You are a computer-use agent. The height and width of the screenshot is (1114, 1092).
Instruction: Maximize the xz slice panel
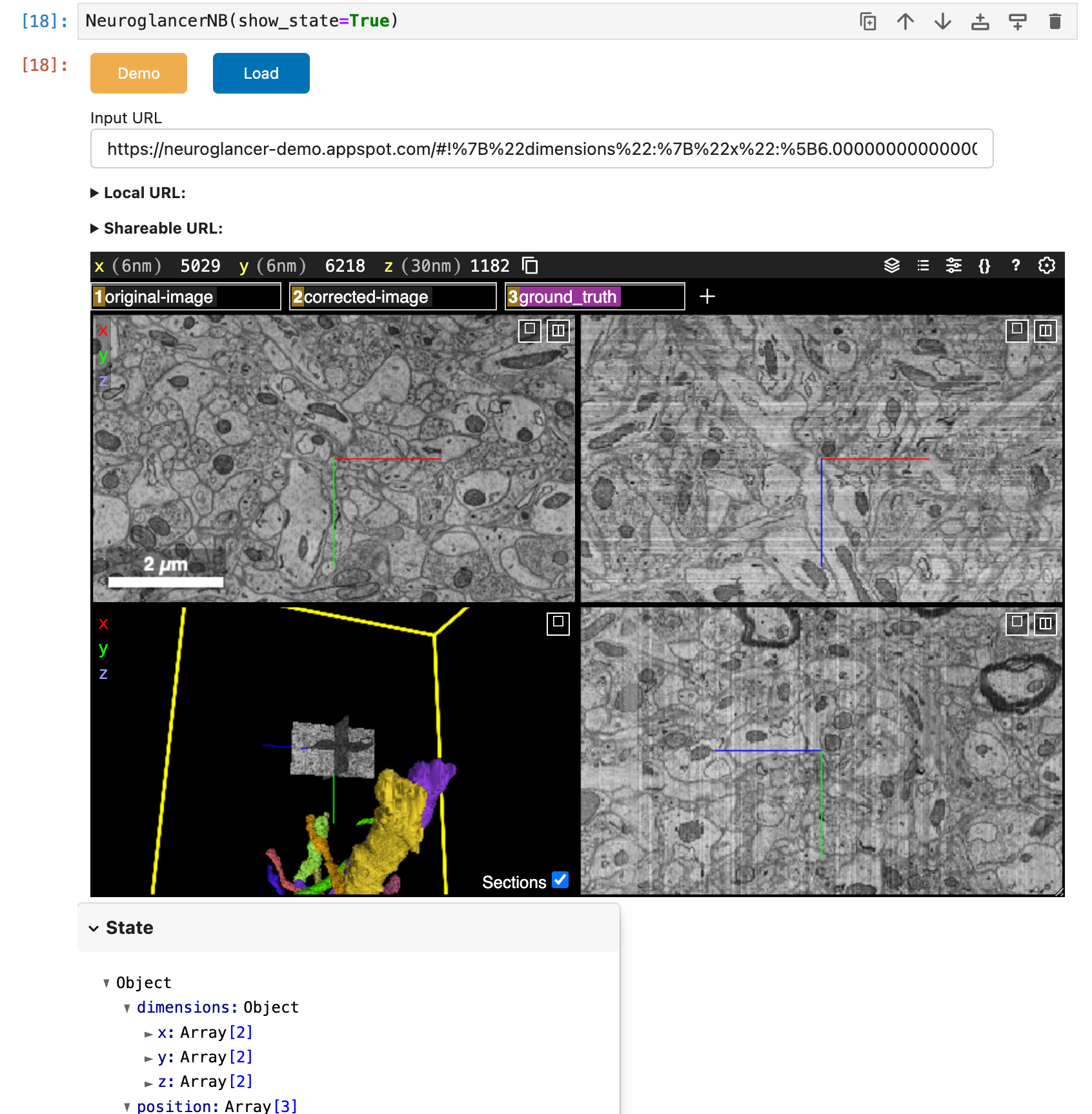(x=1017, y=330)
